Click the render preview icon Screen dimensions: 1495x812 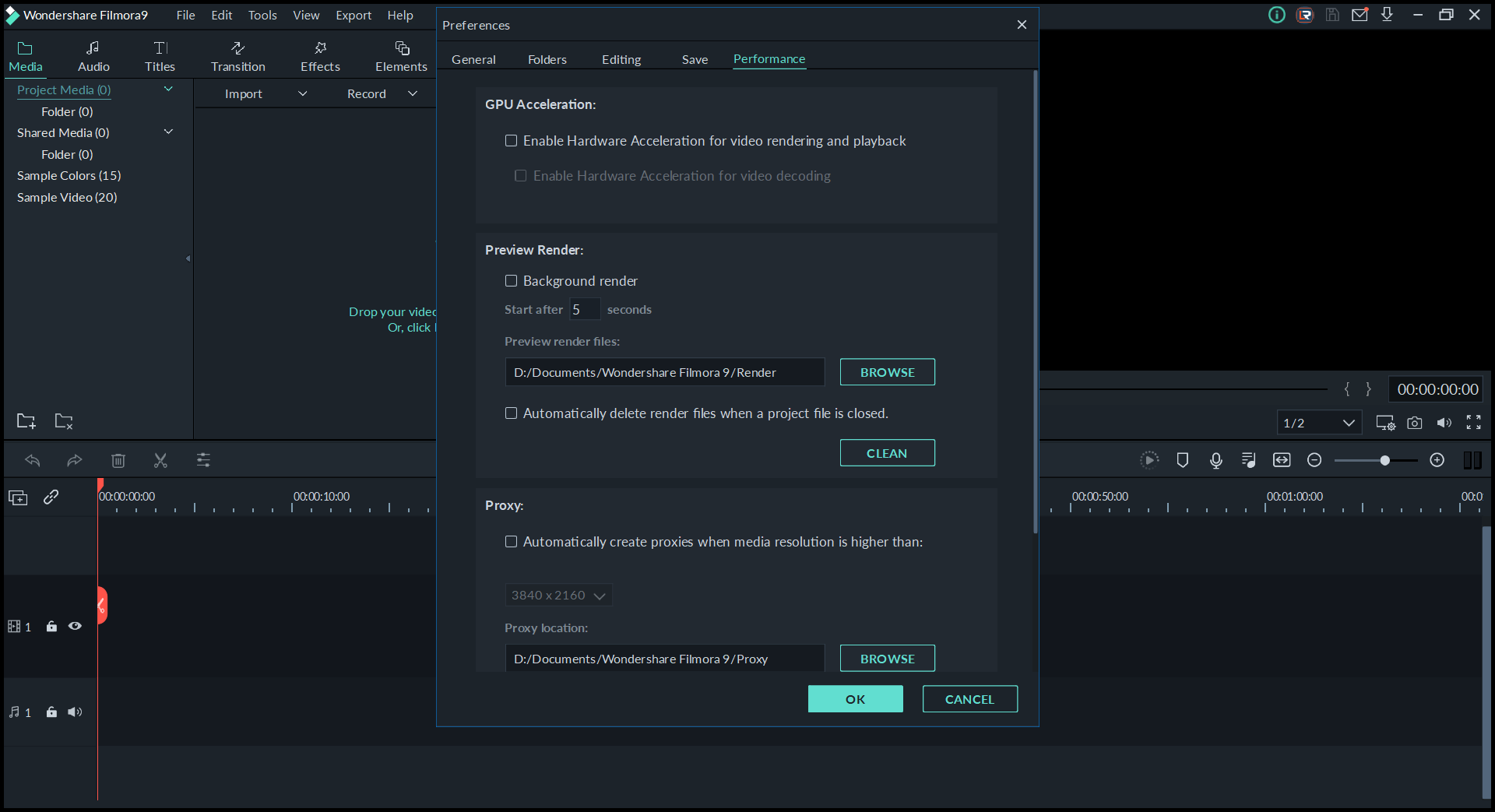[1149, 460]
